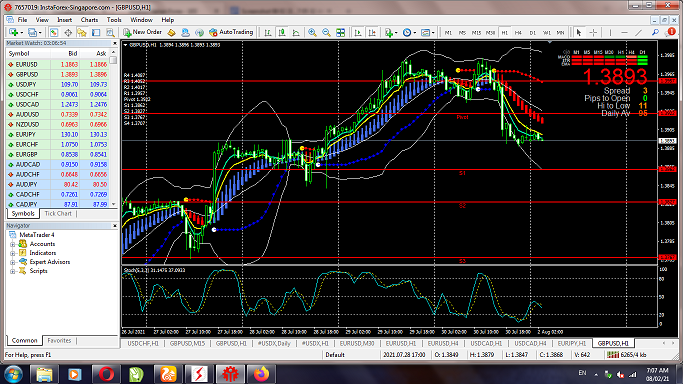Click the New Order button
The height and width of the screenshot is (384, 683).
142,32
